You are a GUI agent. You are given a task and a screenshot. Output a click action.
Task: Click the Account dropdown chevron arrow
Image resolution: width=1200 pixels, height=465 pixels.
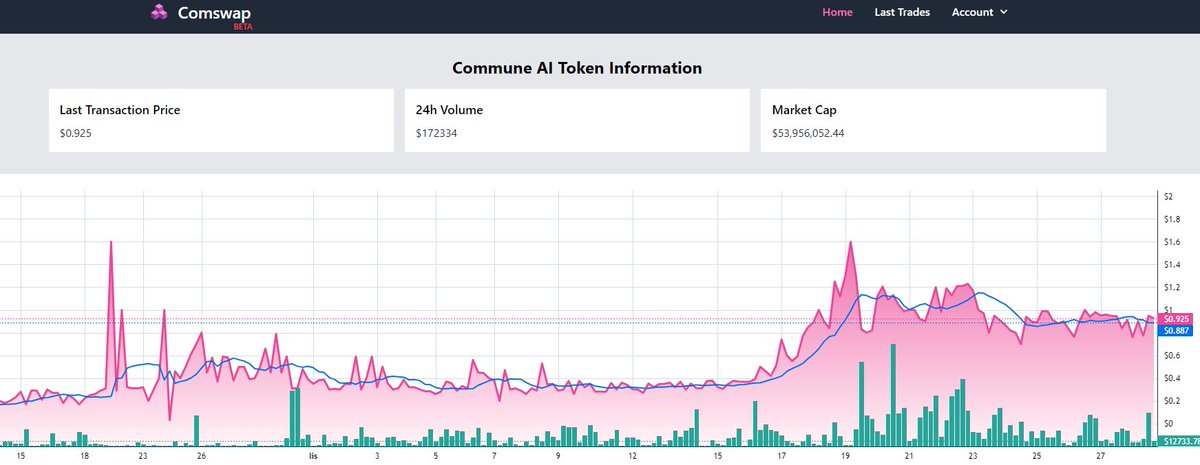click(x=1003, y=12)
